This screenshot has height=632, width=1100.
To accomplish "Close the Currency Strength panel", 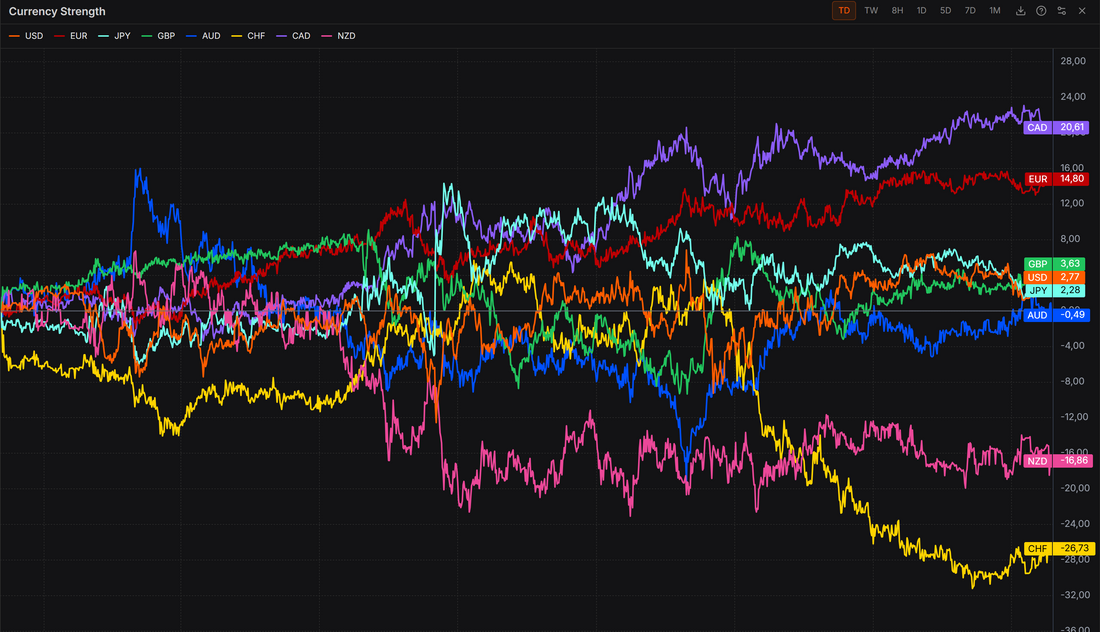I will tap(1082, 11).
